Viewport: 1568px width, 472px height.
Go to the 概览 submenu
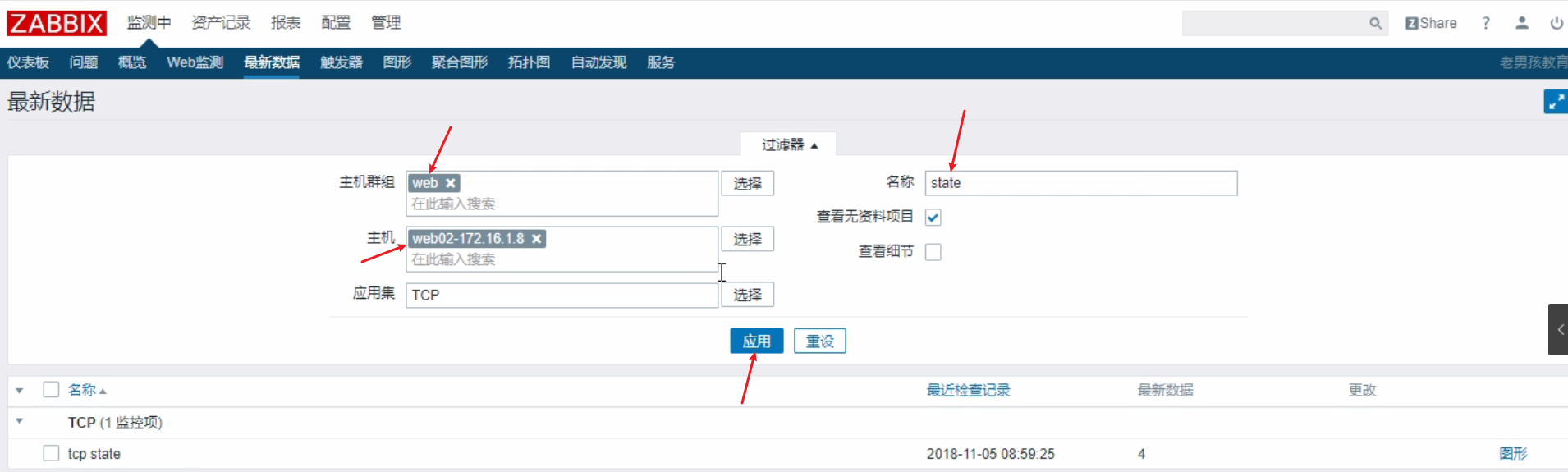[132, 62]
